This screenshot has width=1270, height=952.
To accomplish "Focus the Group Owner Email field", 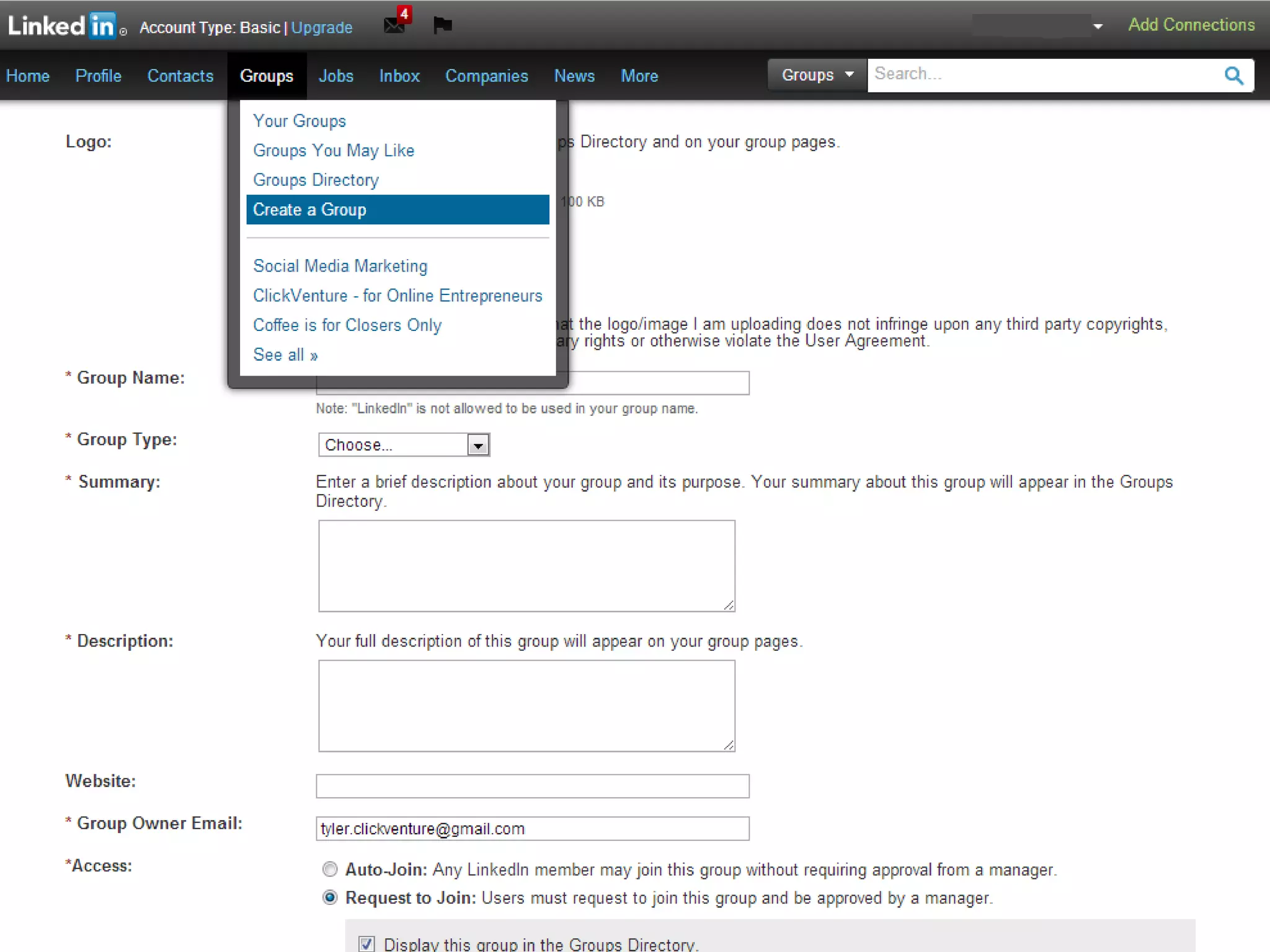I will tap(532, 829).
